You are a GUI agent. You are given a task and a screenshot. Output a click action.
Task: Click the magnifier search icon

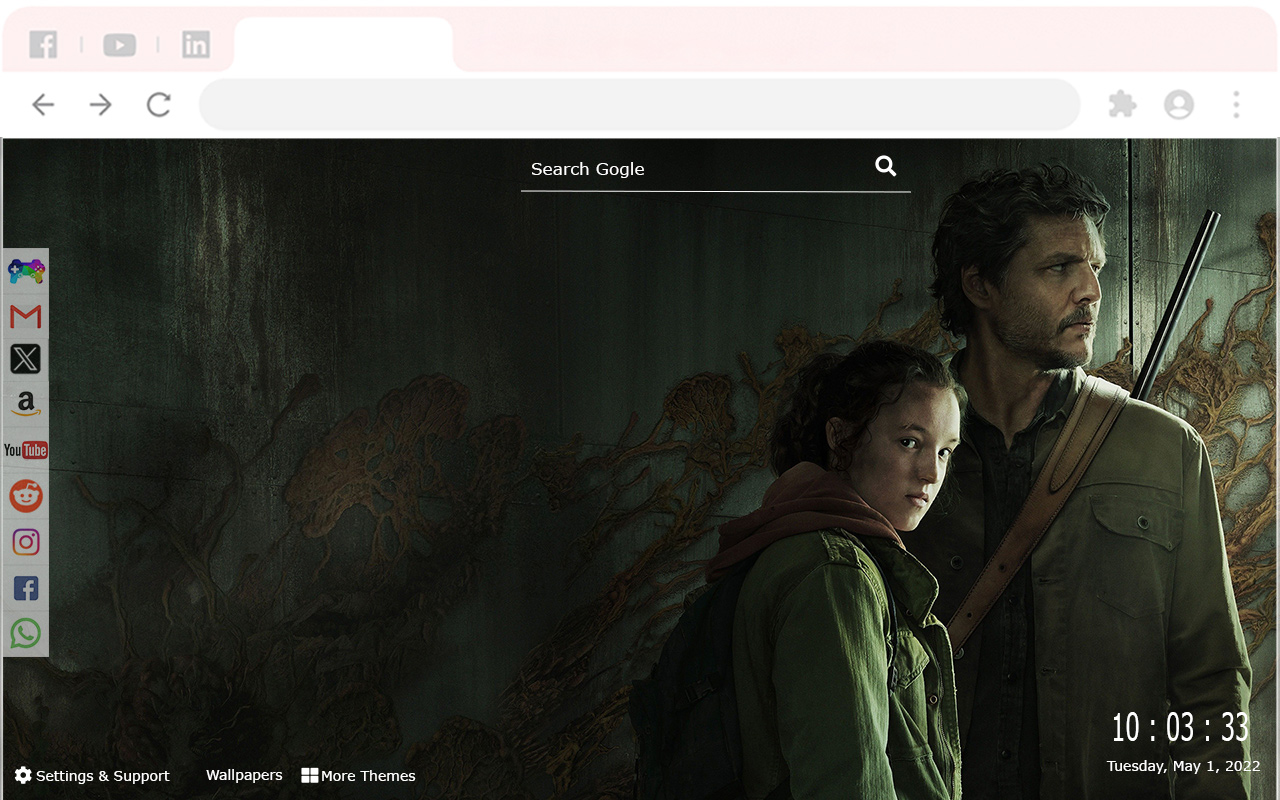coord(885,166)
